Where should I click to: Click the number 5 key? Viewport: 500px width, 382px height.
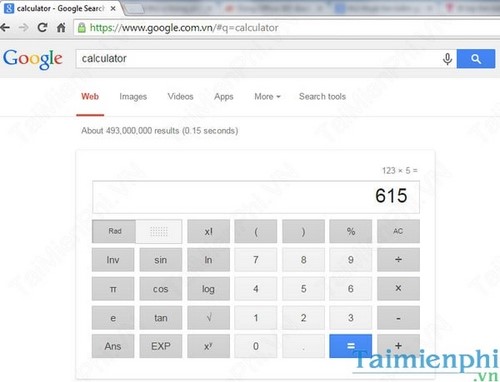[303, 289]
